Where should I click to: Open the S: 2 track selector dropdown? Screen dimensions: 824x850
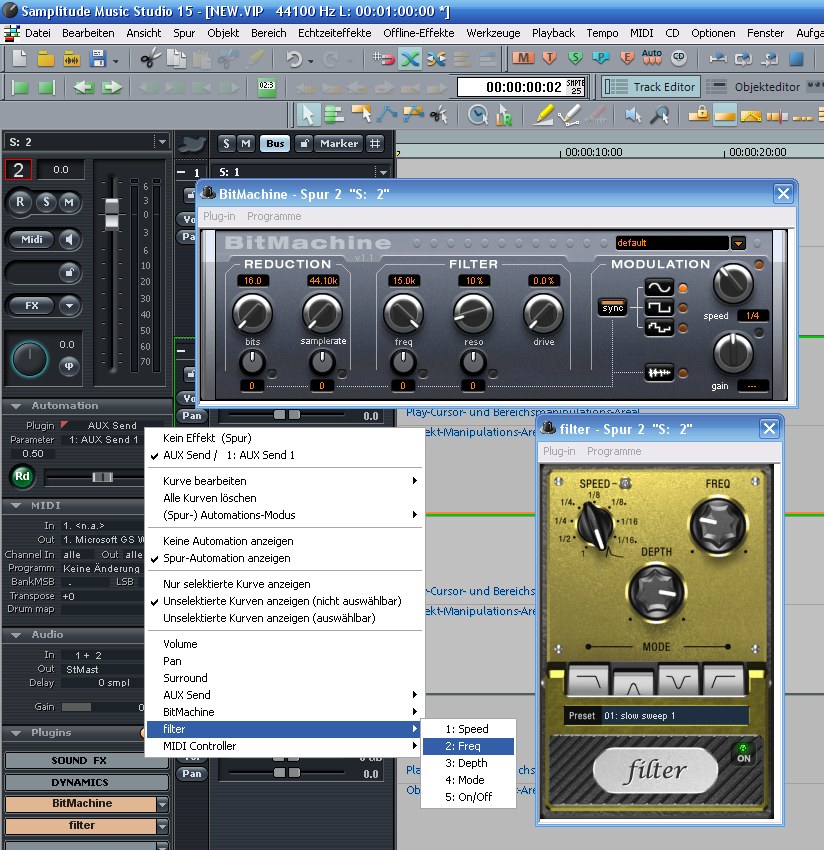click(x=162, y=142)
